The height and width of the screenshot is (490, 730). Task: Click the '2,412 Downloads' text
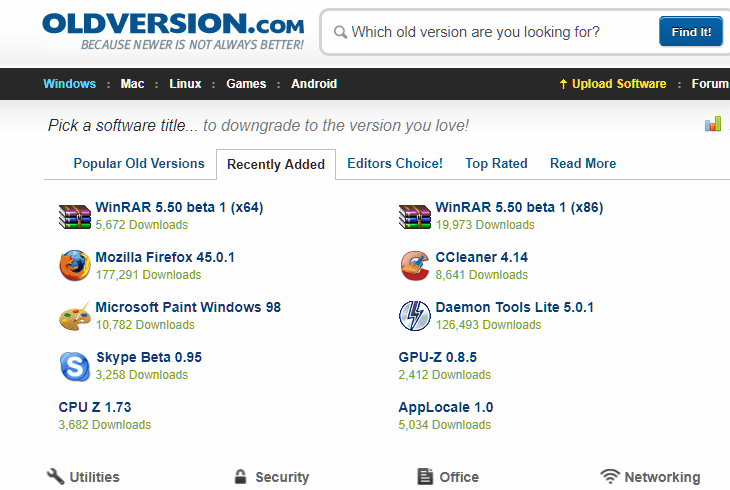[445, 374]
